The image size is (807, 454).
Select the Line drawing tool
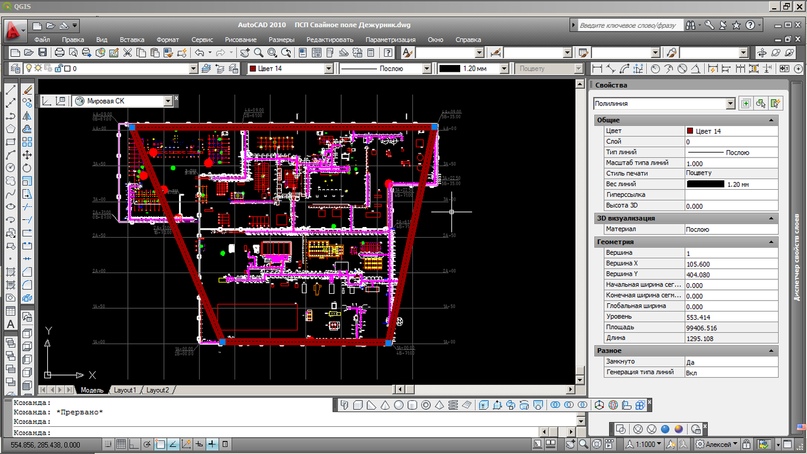10,90
